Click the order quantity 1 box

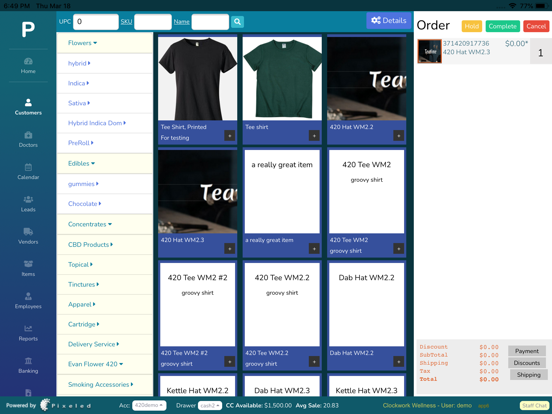(541, 52)
